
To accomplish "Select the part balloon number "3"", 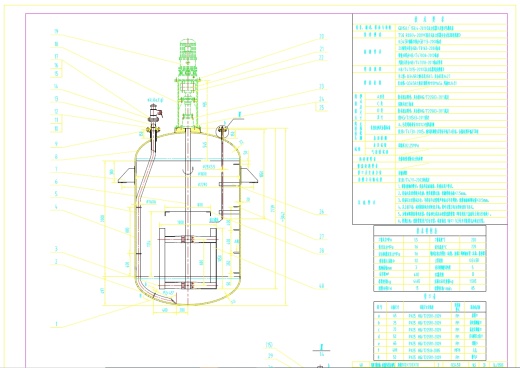I will click(x=56, y=249).
